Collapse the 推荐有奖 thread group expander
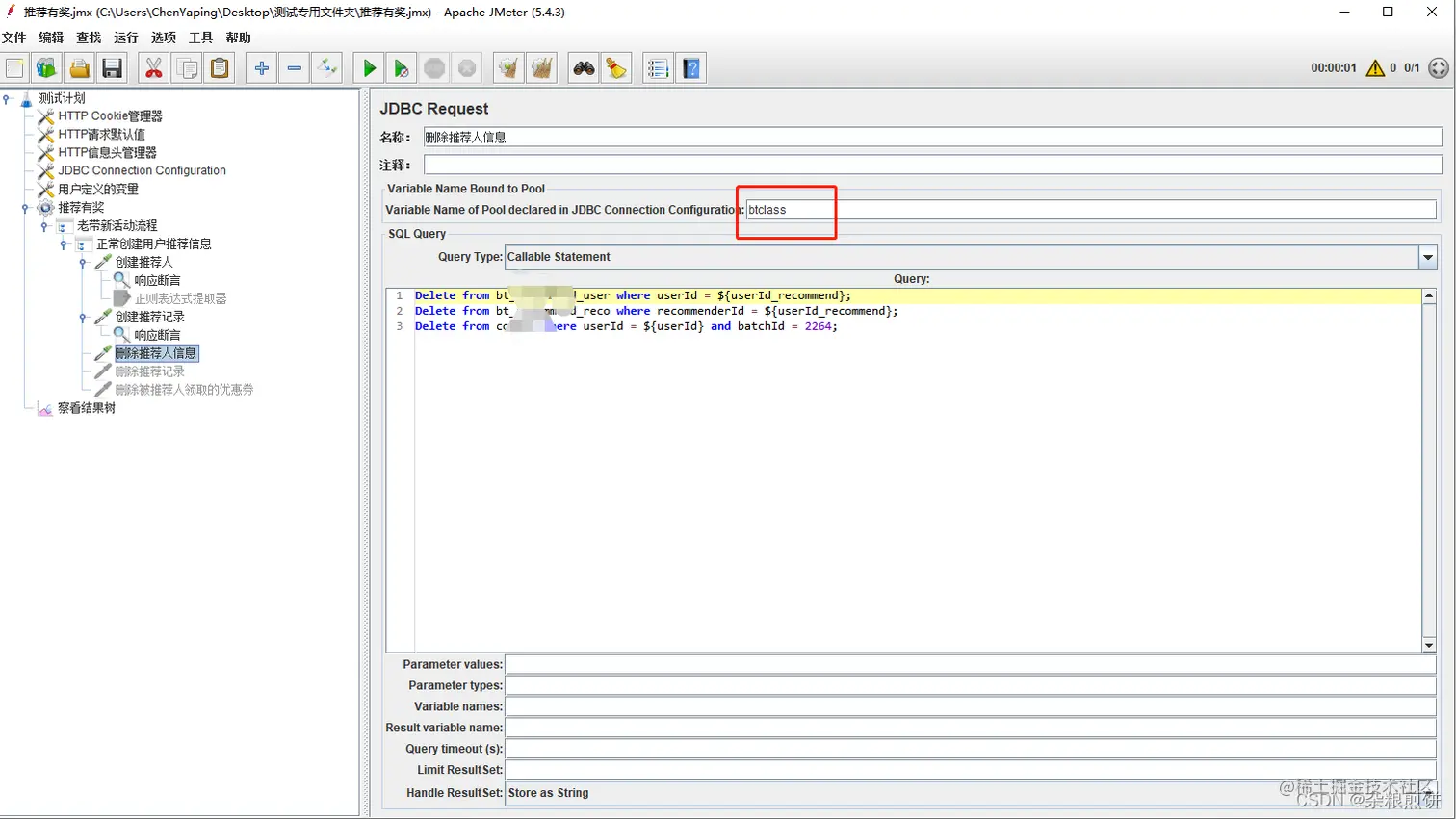This screenshot has width=1456, height=819. click(x=25, y=208)
